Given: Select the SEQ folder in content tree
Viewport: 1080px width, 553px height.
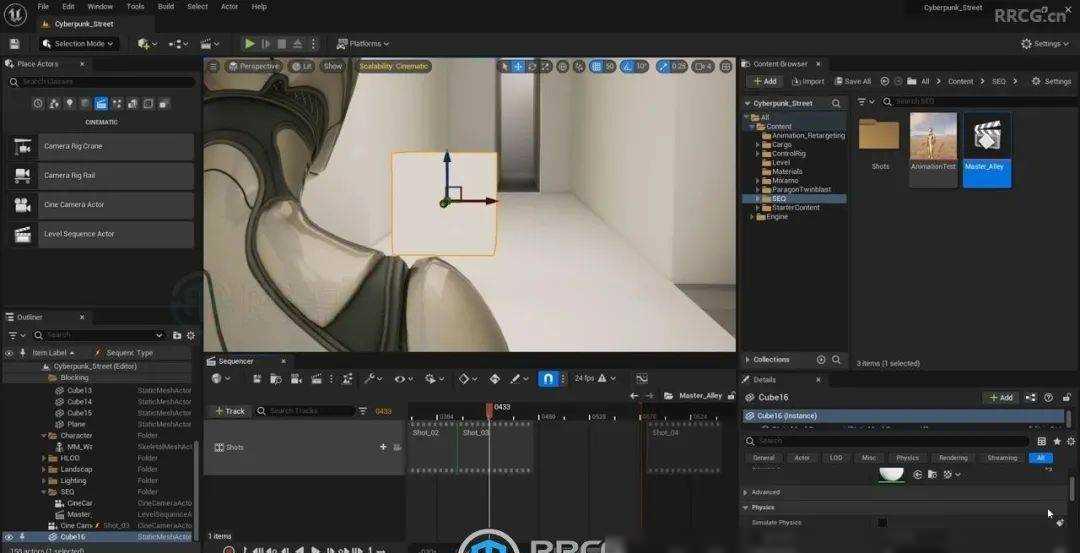Looking at the screenshot, I should [x=779, y=199].
